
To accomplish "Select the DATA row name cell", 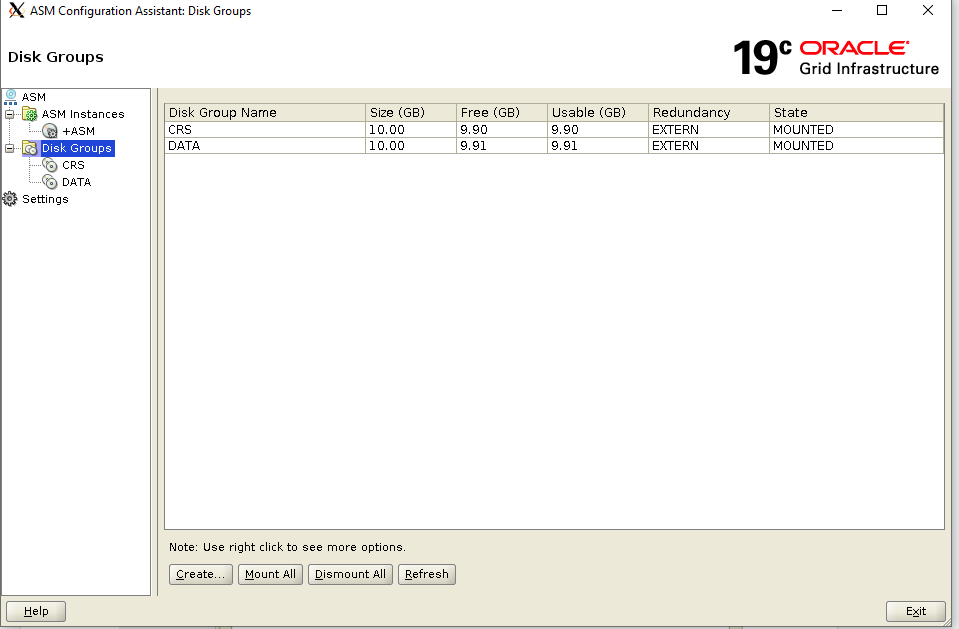I will 265,146.
